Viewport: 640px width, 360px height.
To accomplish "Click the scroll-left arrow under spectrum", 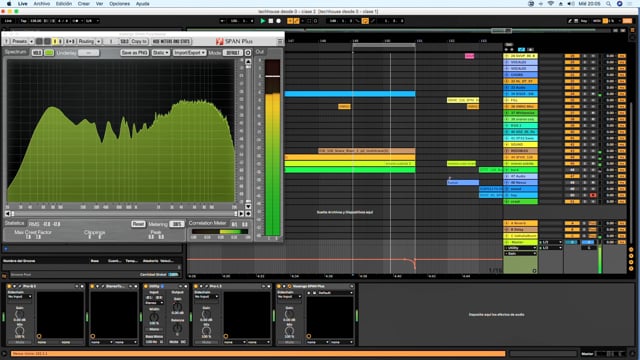I will [x=7, y=213].
